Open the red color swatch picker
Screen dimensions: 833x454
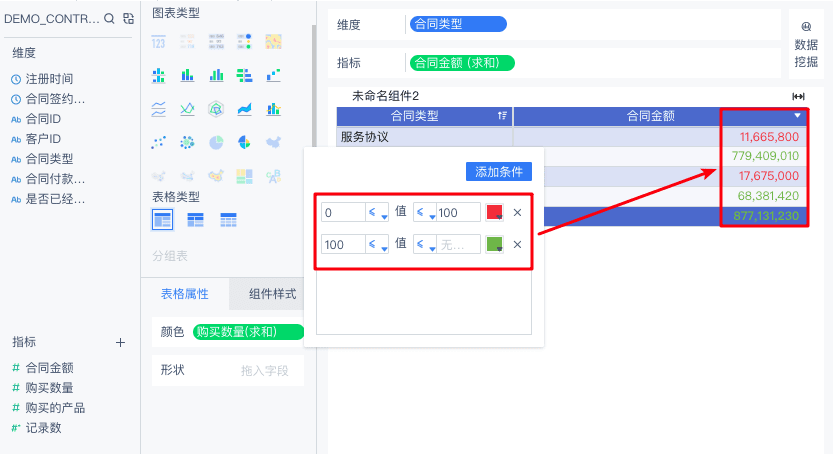click(495, 212)
